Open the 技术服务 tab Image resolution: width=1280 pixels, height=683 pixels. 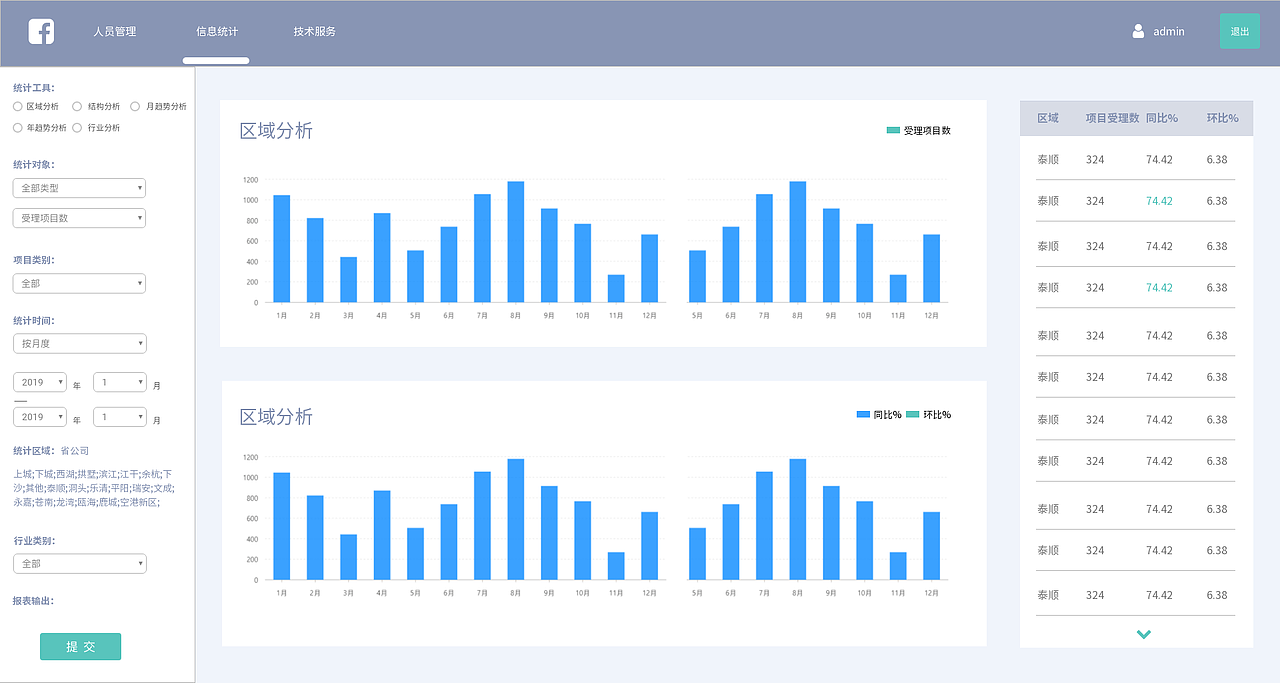click(315, 32)
